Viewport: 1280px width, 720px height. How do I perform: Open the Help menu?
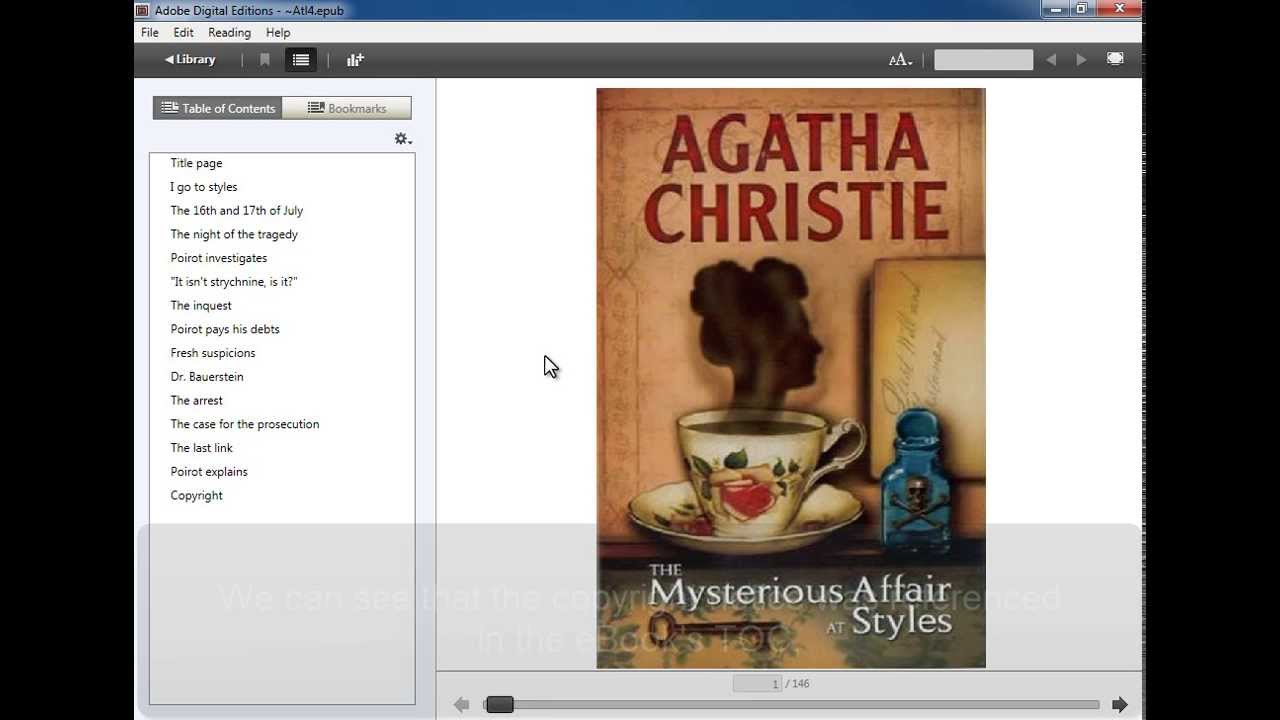tap(278, 33)
